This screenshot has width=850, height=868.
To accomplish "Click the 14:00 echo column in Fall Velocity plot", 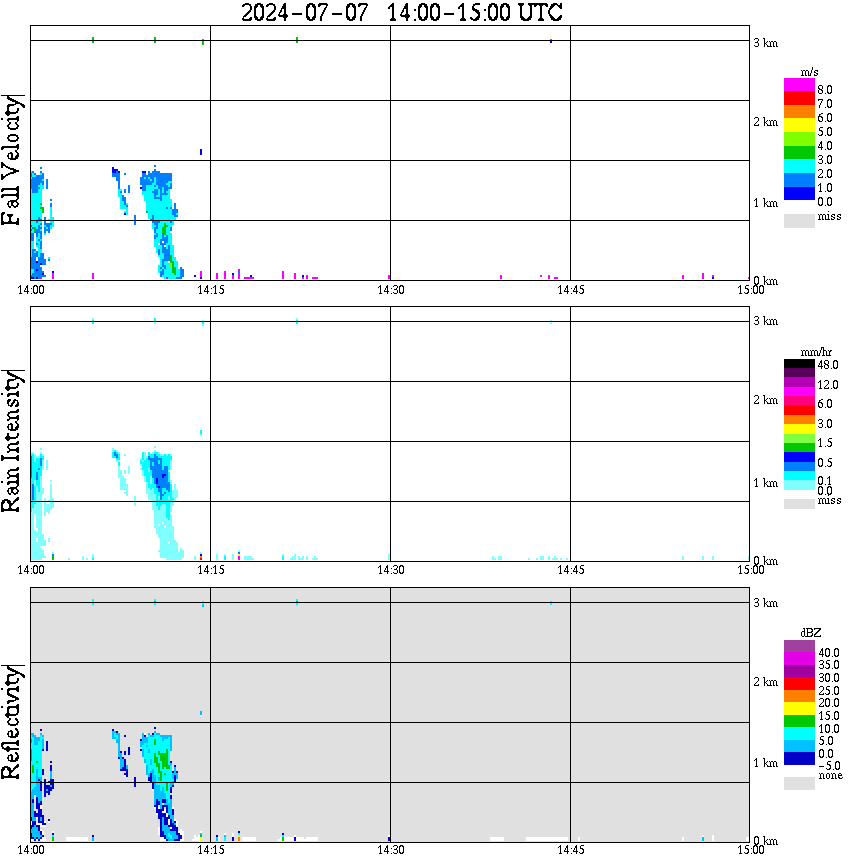I will 39,224.
